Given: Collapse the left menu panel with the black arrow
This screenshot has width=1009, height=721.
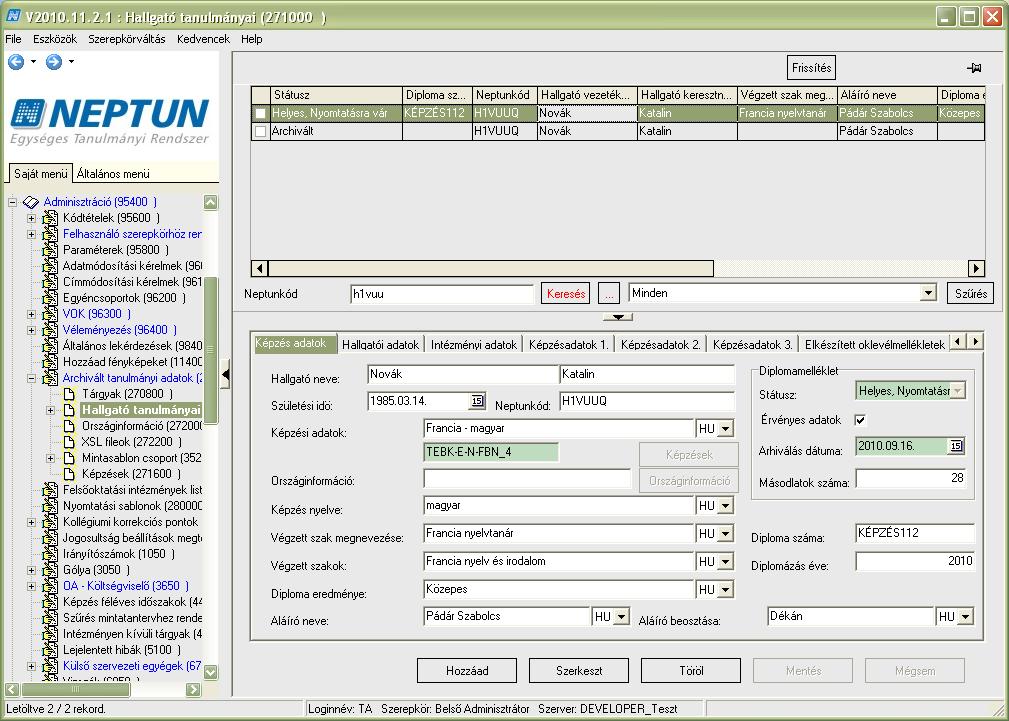Looking at the screenshot, I should (x=225, y=375).
